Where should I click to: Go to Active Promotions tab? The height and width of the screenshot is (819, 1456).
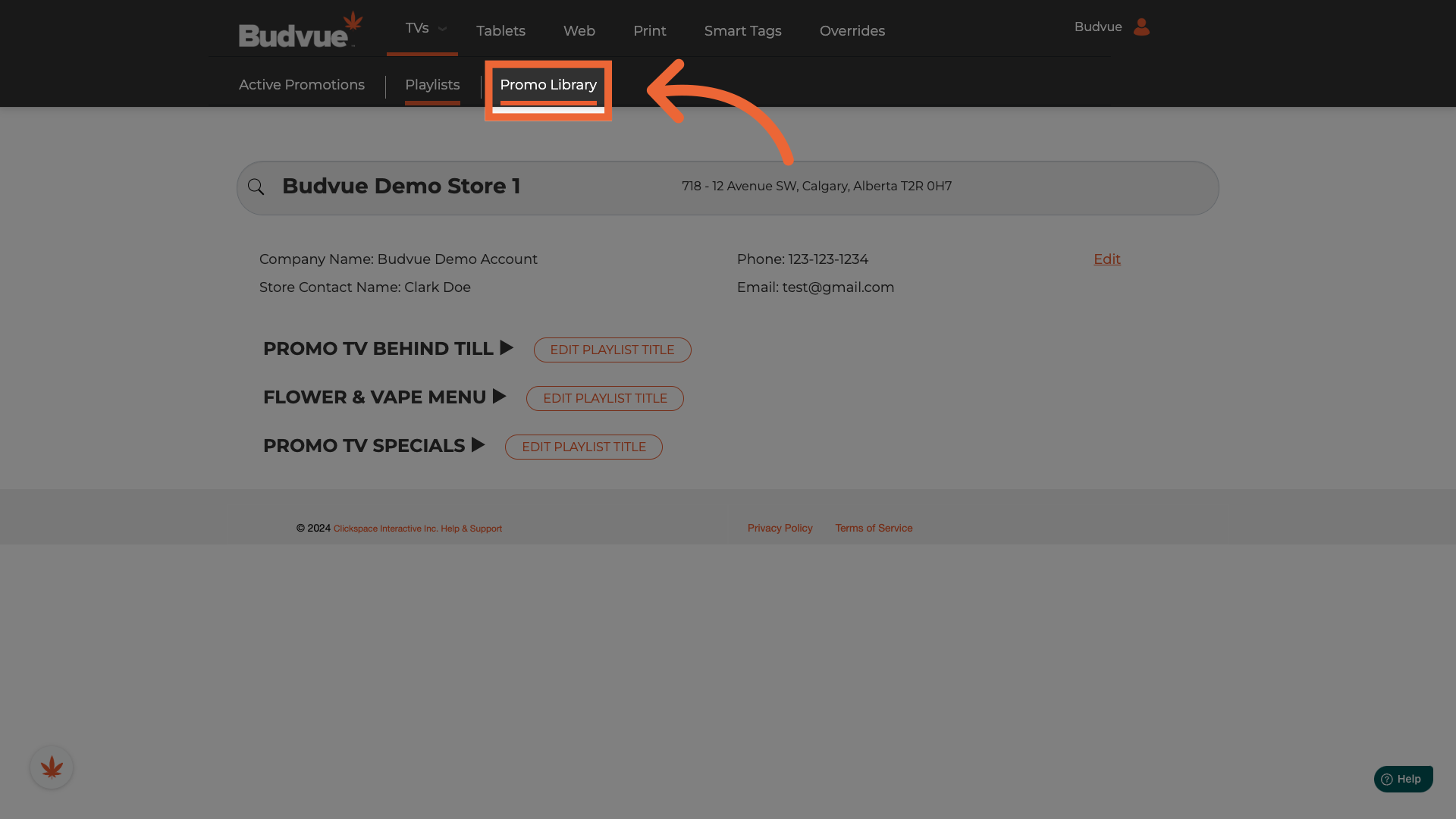click(302, 85)
